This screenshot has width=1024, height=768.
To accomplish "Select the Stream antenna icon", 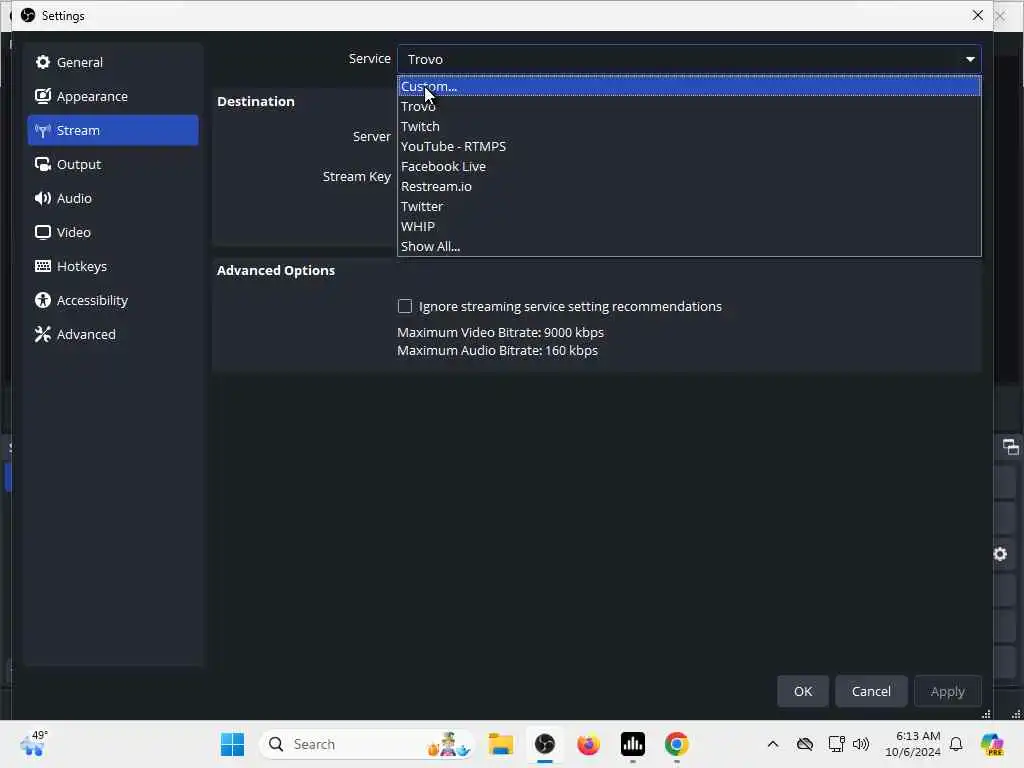I will 43,131.
